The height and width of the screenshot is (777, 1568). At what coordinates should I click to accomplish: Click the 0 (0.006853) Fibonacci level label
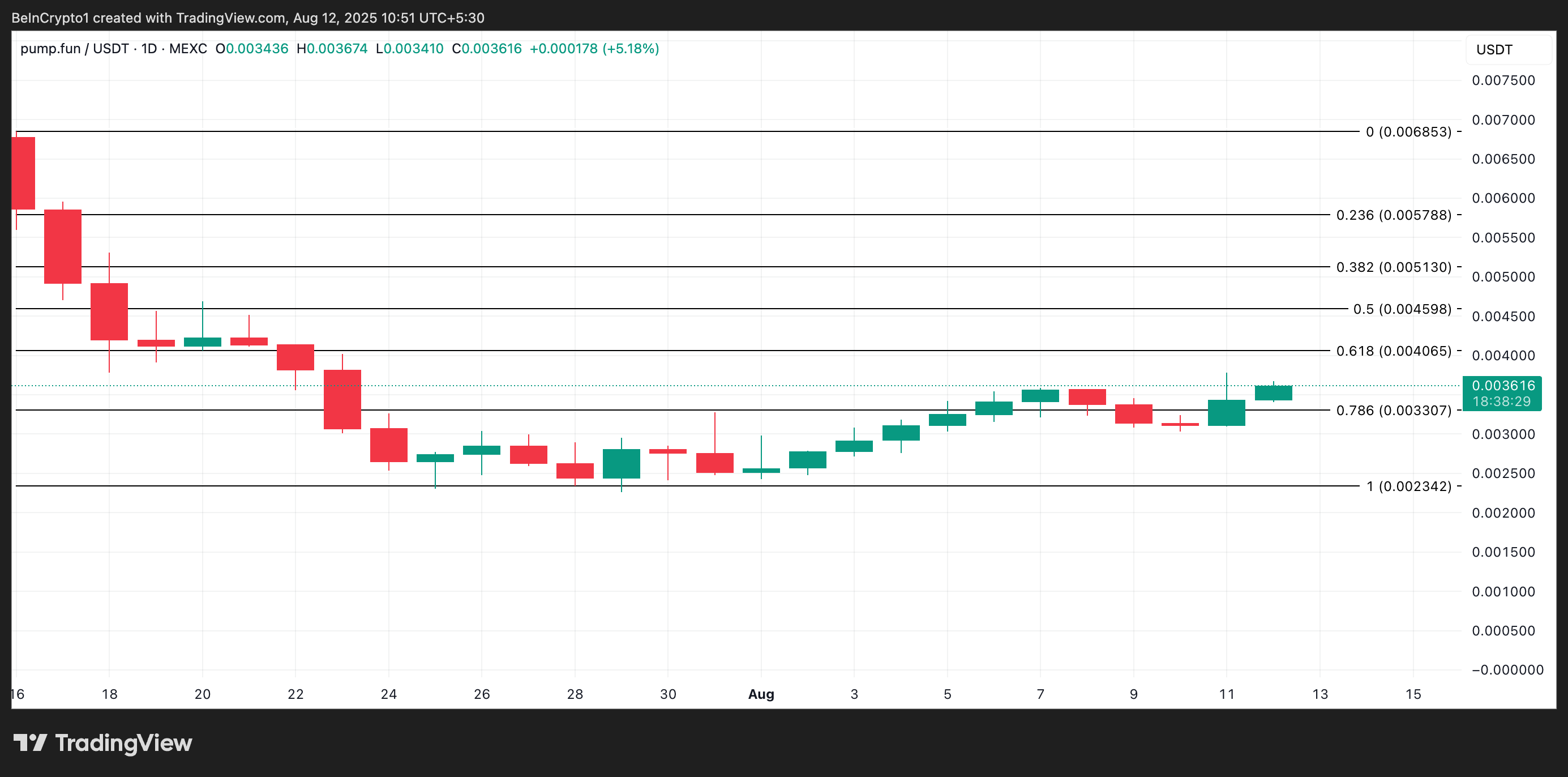(1408, 131)
